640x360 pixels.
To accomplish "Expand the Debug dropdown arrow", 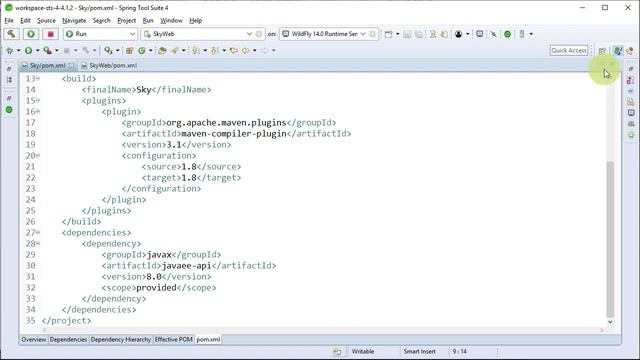I will coord(18,51).
